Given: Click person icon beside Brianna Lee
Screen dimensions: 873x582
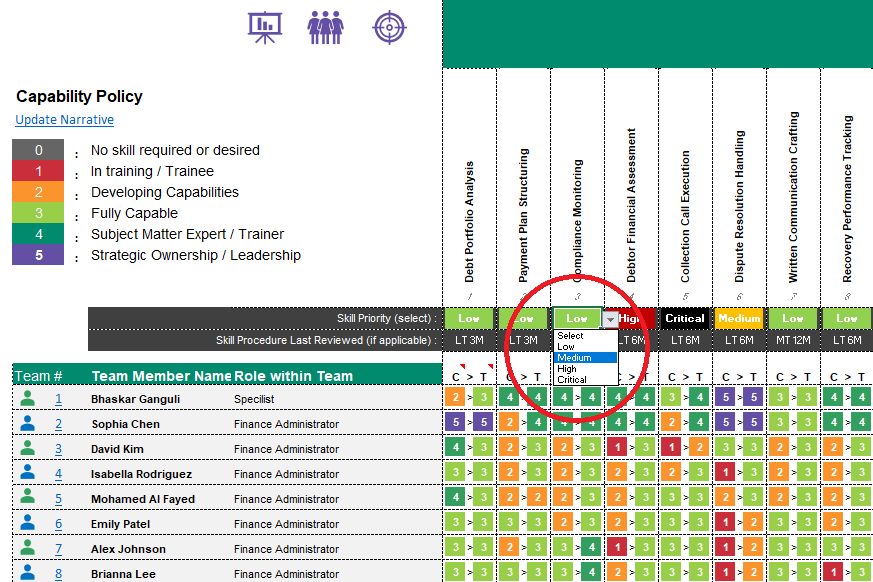Looking at the screenshot, I should click(x=27, y=573).
